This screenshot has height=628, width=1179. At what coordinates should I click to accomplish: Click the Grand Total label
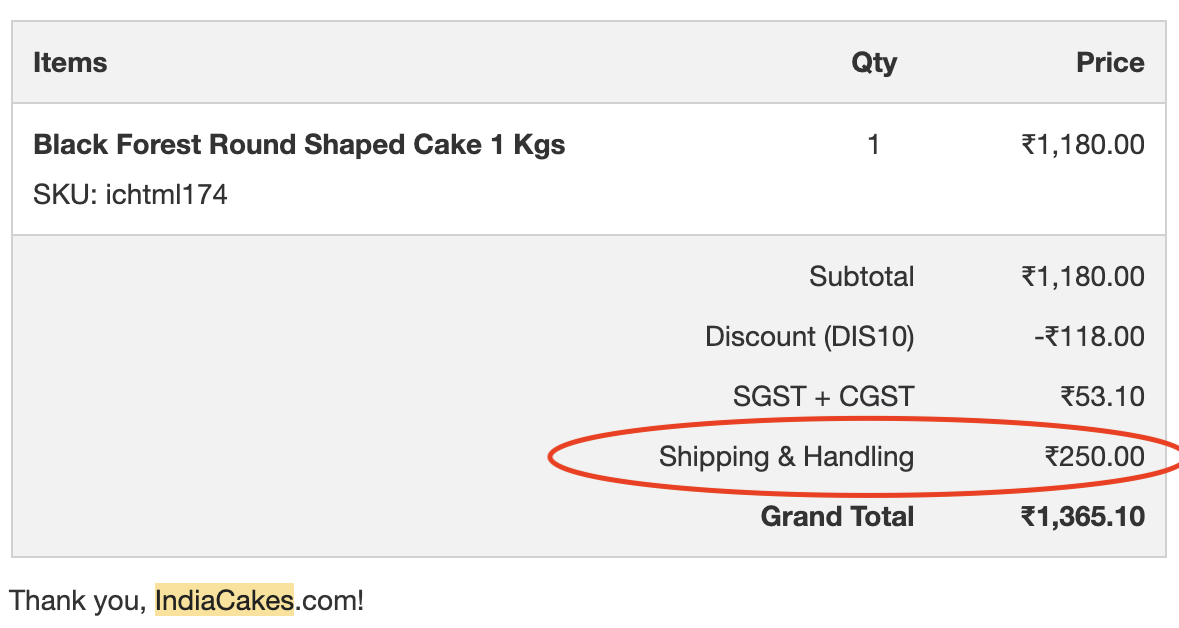pos(837,517)
